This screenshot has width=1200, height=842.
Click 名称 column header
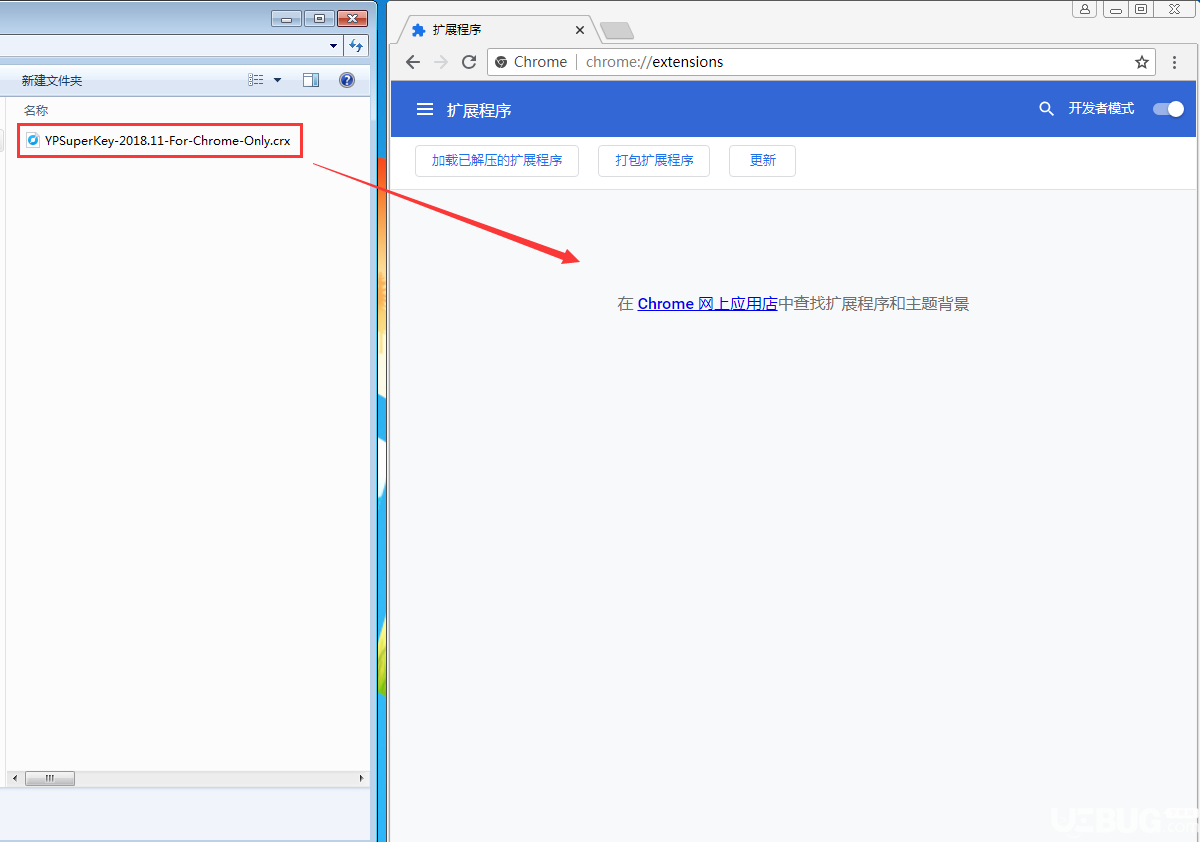[x=36, y=110]
